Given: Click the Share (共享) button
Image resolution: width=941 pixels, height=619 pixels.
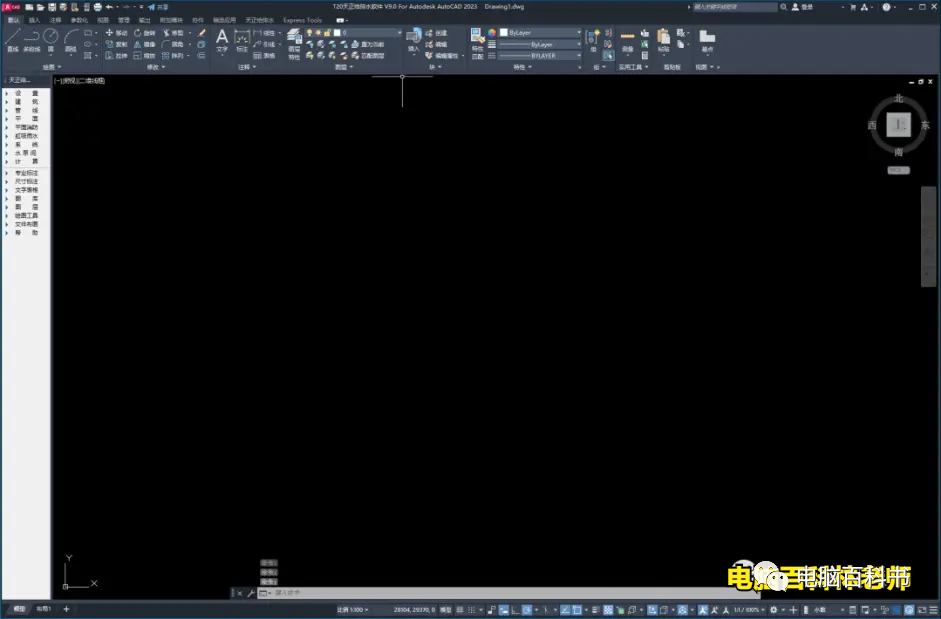Looking at the screenshot, I should point(158,7).
